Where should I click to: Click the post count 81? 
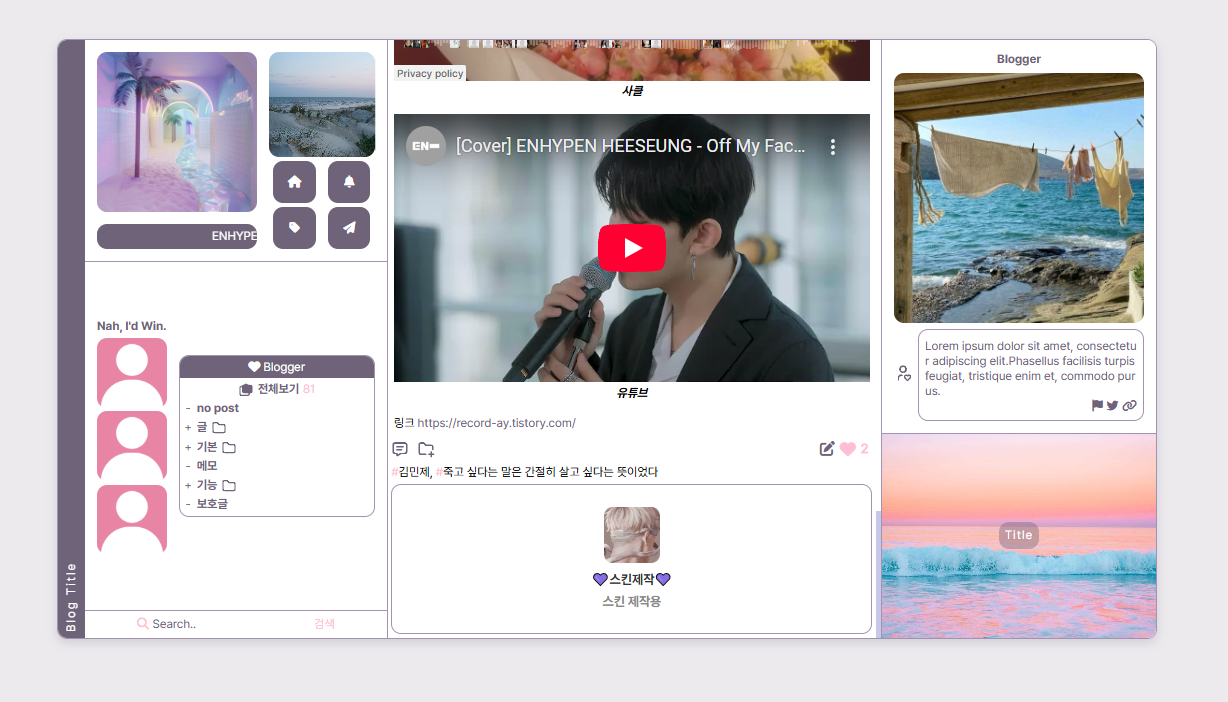[x=309, y=389]
